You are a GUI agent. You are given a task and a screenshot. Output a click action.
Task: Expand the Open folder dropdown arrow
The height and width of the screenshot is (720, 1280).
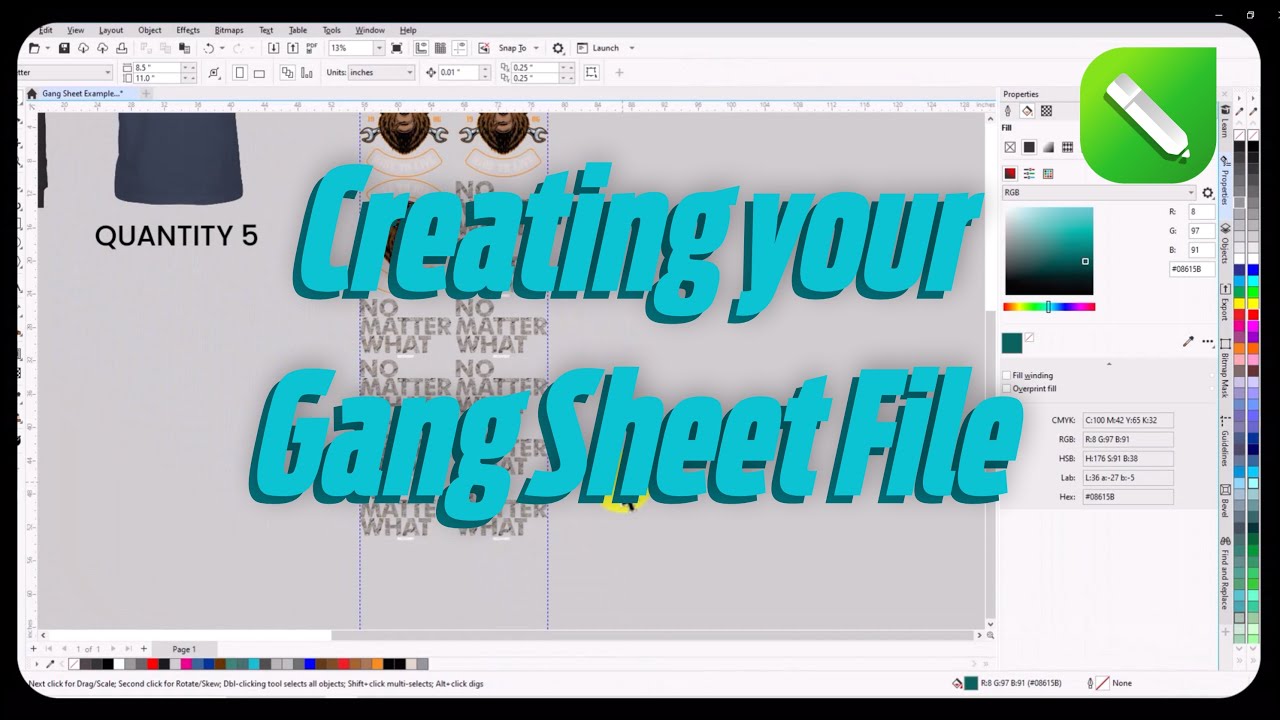tap(47, 48)
